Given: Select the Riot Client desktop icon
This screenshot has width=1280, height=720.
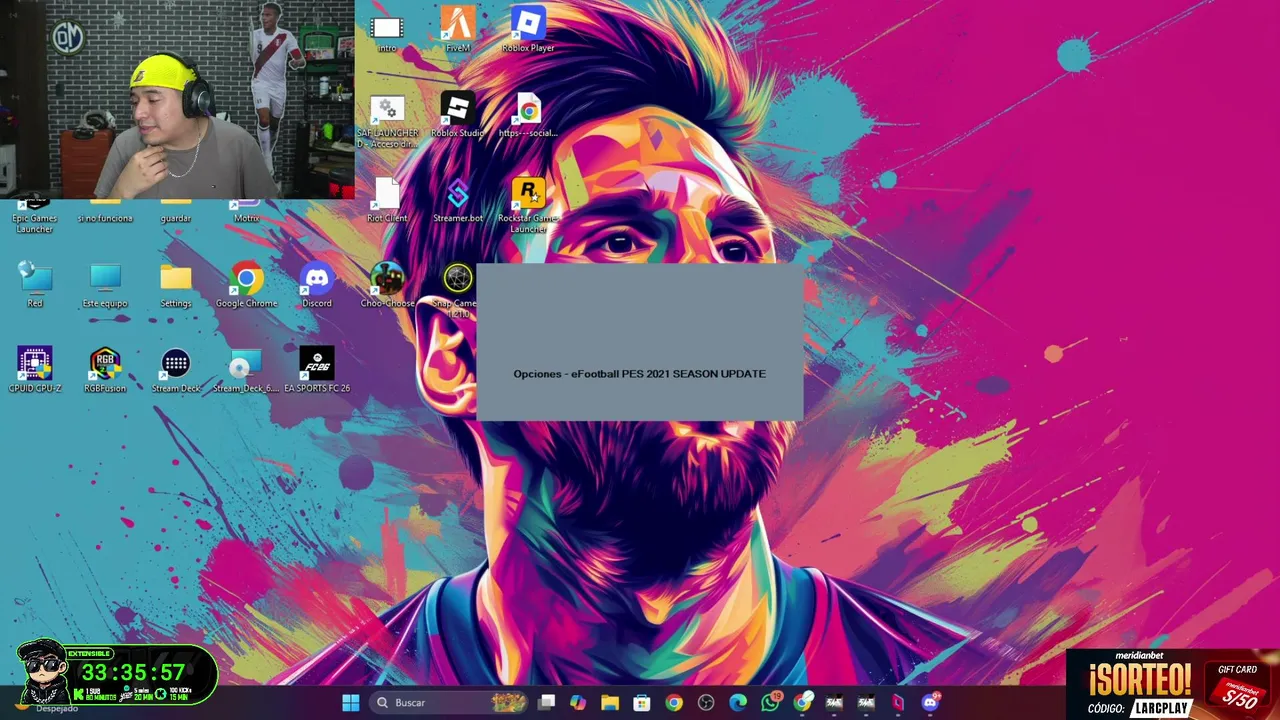Looking at the screenshot, I should click(x=387, y=194).
